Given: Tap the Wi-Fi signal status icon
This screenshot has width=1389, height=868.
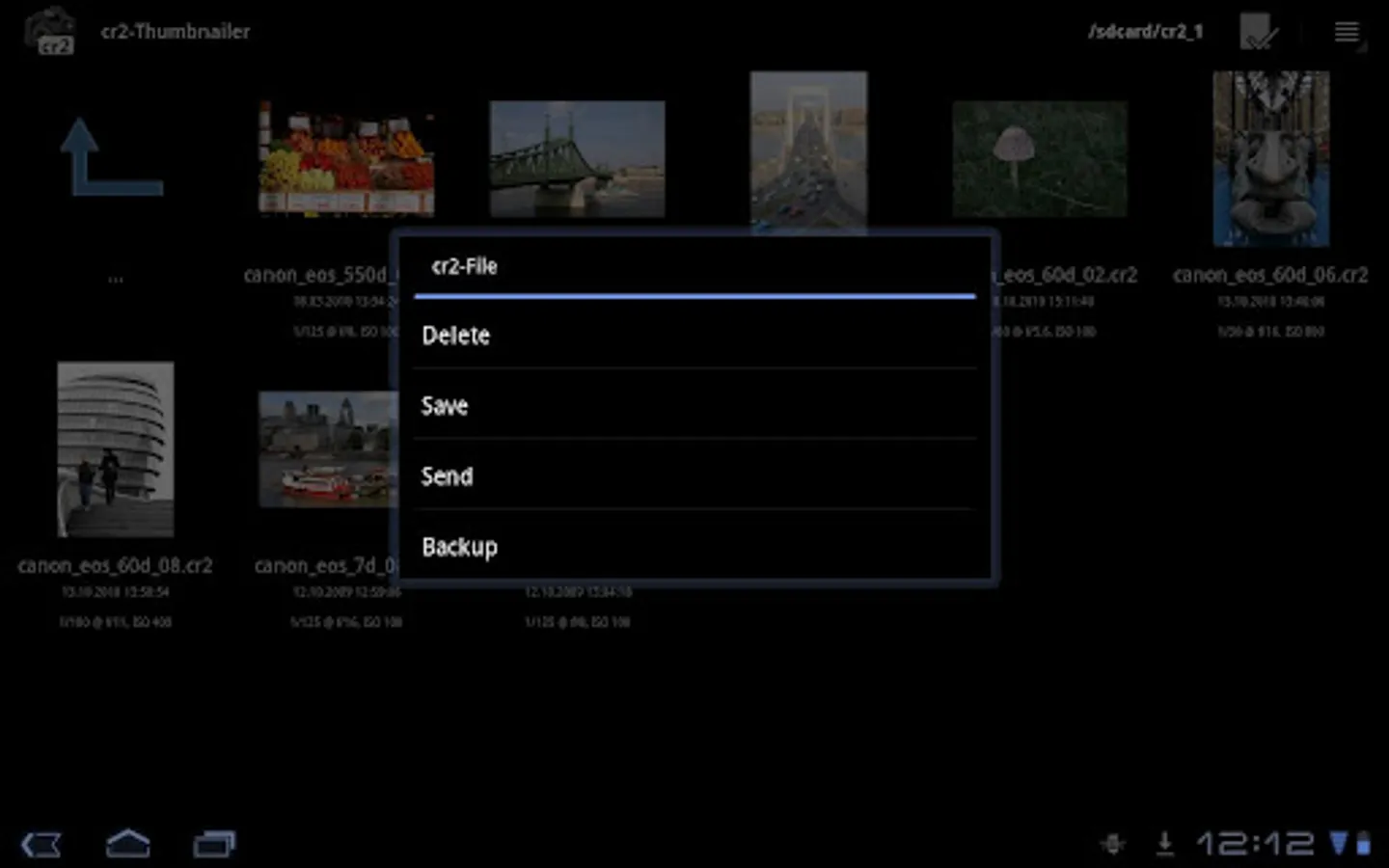Looking at the screenshot, I should pyautogui.click(x=1339, y=844).
